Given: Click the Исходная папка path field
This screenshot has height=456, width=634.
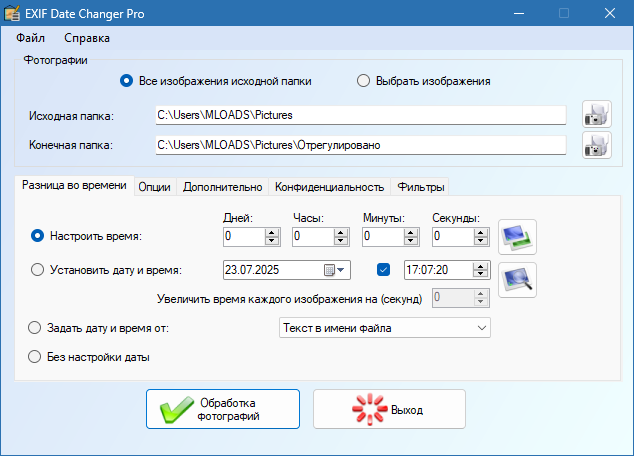Looking at the screenshot, I should (361, 115).
